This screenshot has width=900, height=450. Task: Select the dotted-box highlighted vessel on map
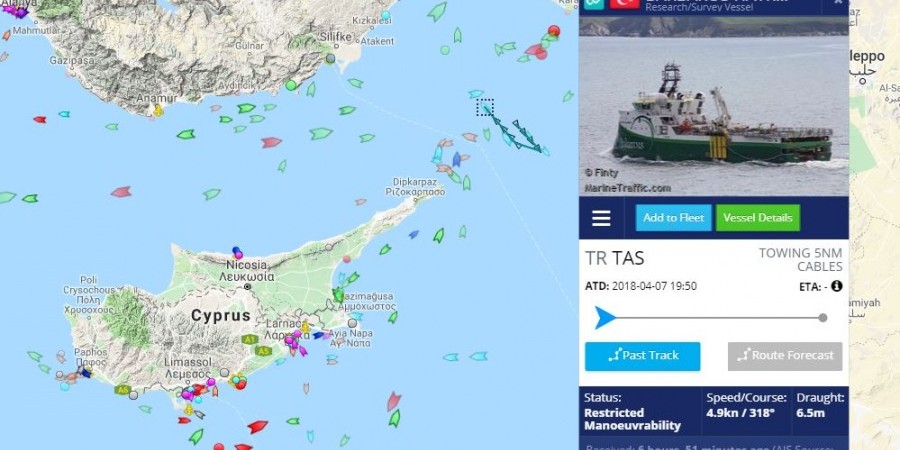pyautogui.click(x=486, y=107)
